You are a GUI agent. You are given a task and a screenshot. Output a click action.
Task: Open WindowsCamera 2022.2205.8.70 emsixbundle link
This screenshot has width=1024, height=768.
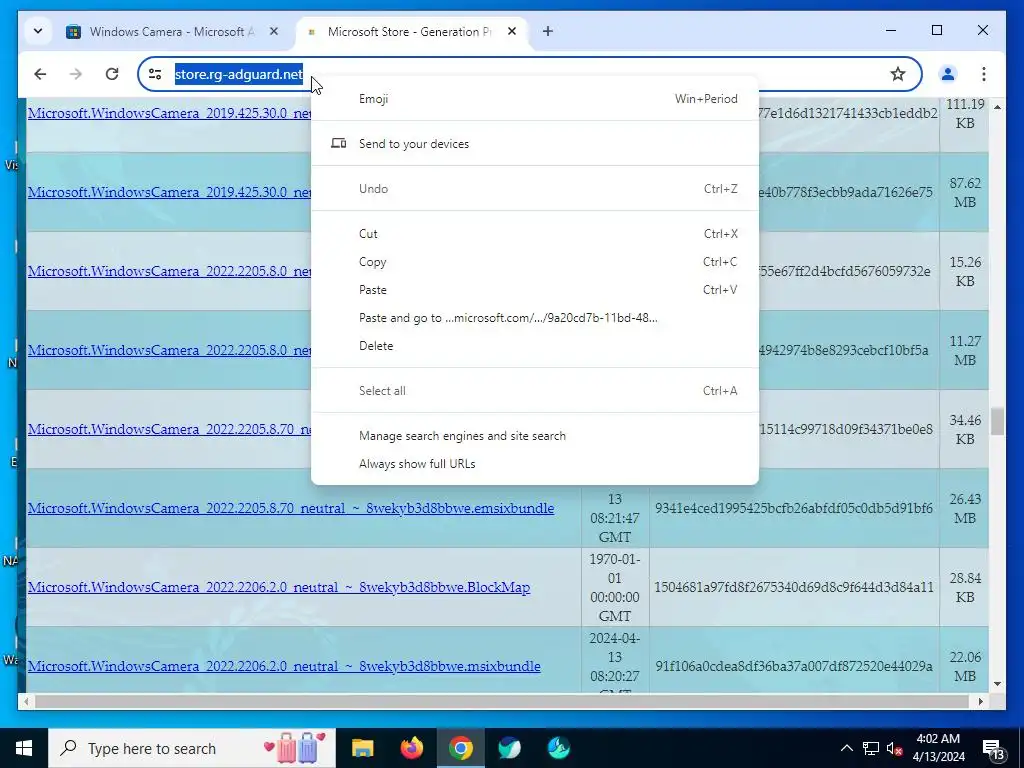(x=291, y=508)
